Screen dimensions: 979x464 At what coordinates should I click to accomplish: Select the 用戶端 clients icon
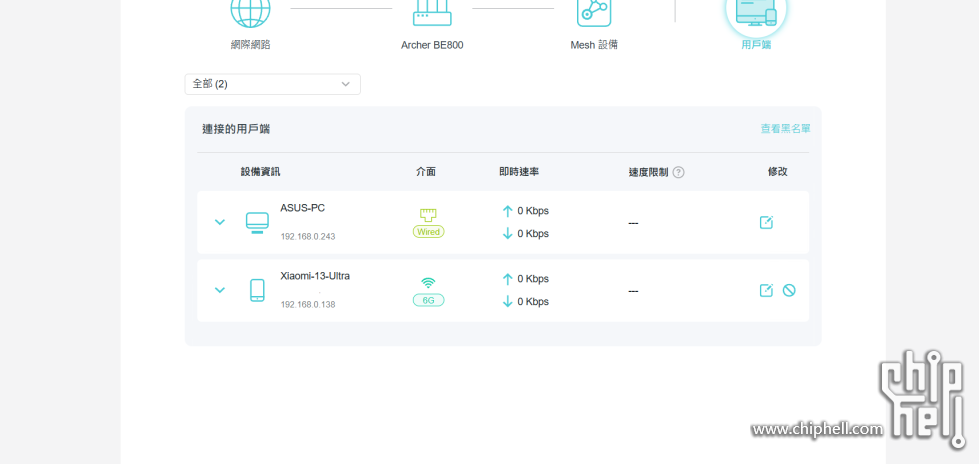755,12
